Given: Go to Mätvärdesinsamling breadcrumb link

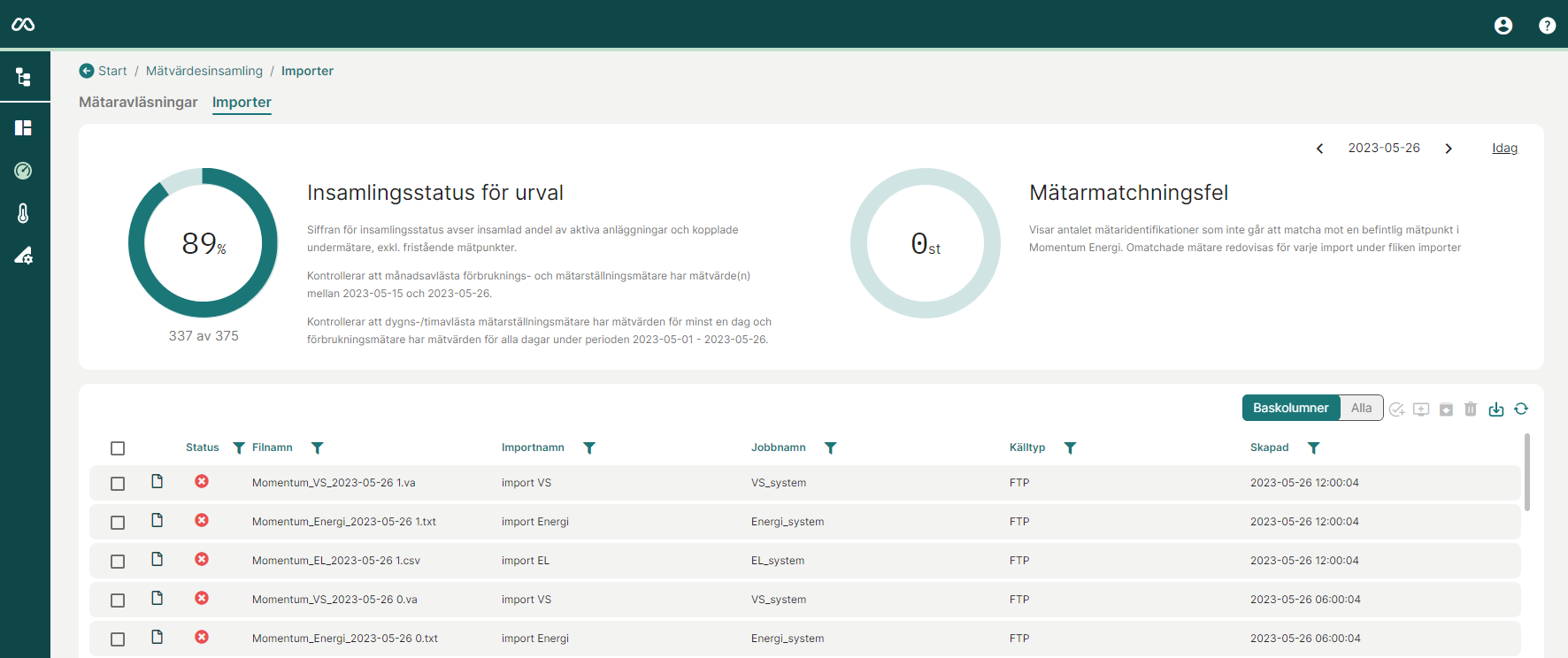Looking at the screenshot, I should tap(204, 71).
